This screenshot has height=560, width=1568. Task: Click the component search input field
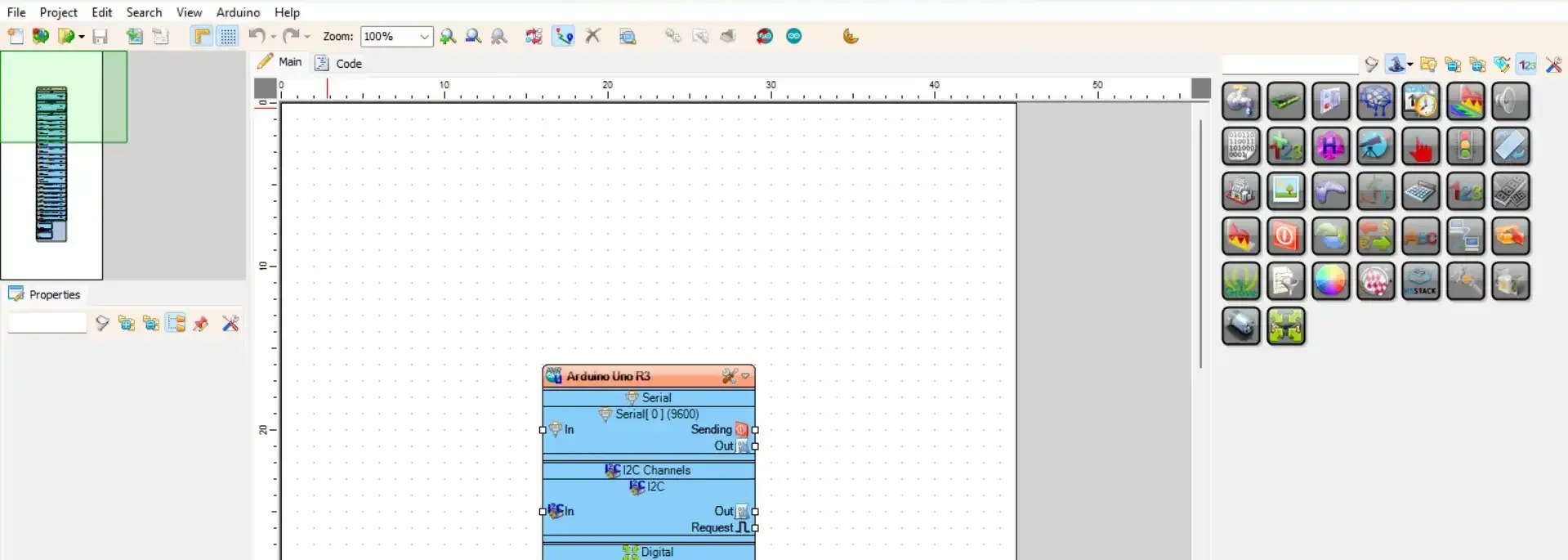click(1290, 65)
